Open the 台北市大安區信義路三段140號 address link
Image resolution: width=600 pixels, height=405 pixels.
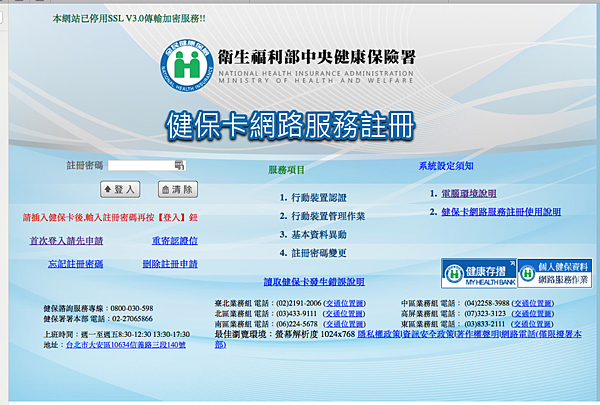(126, 345)
